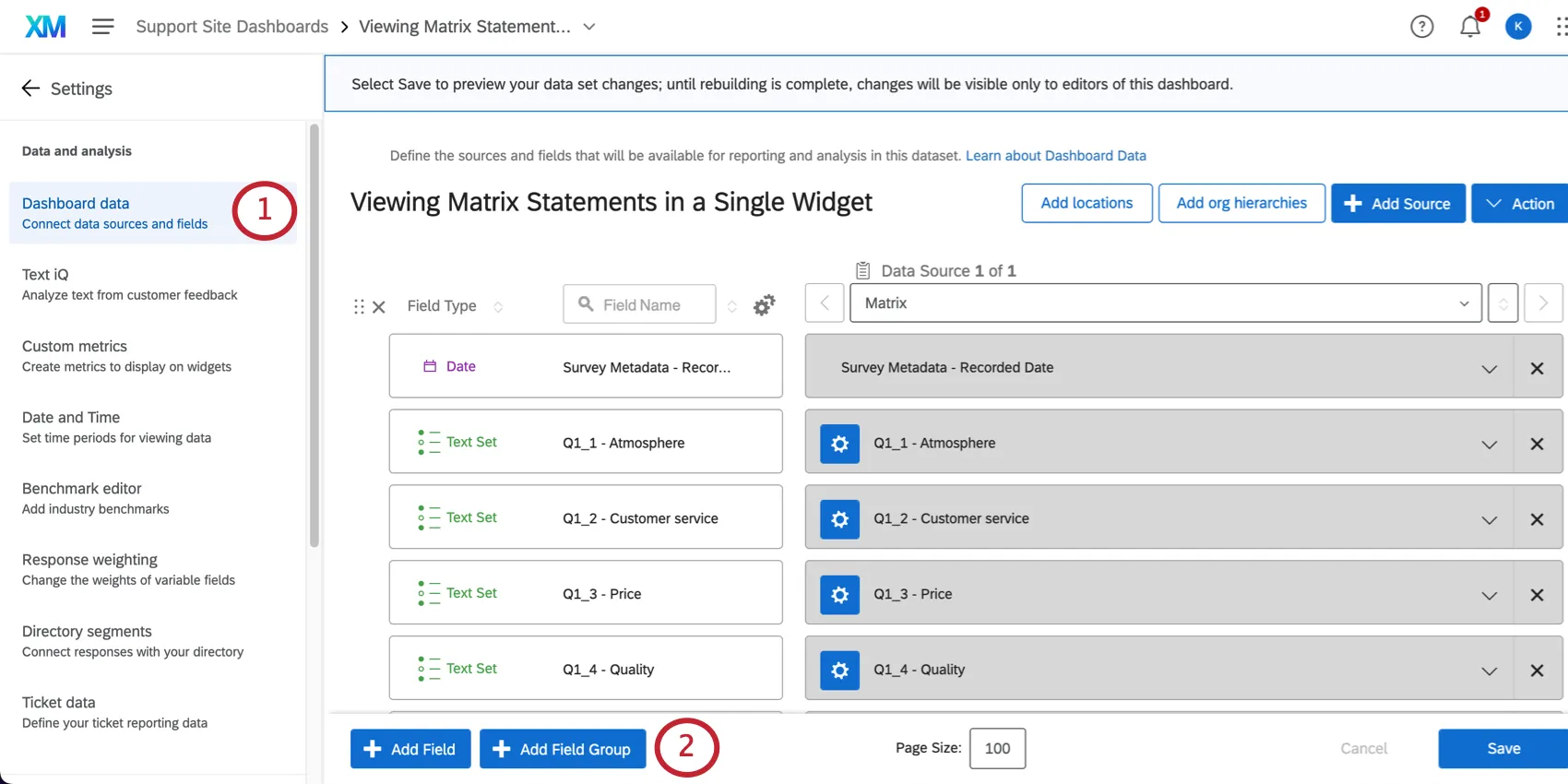Click the gear icon for Q1_3 - Price

(839, 595)
